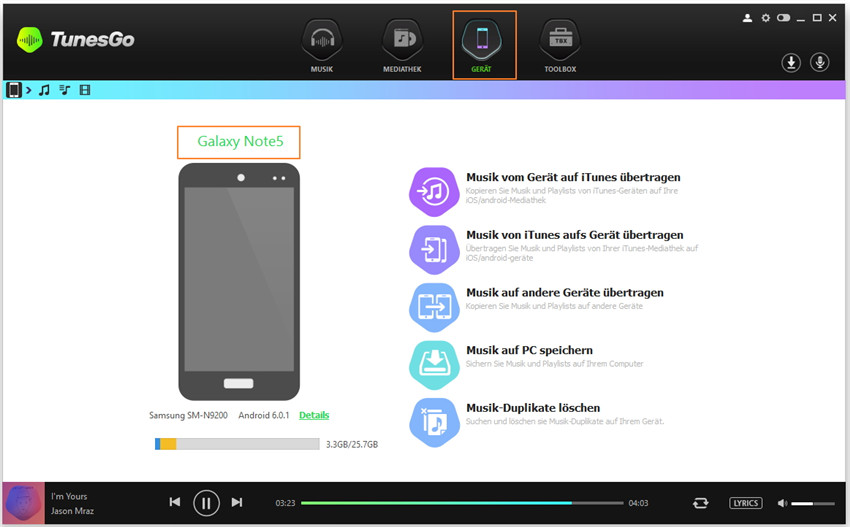Image resolution: width=850 pixels, height=527 pixels.
Task: Click the total duration 04:03
Action: [638, 503]
